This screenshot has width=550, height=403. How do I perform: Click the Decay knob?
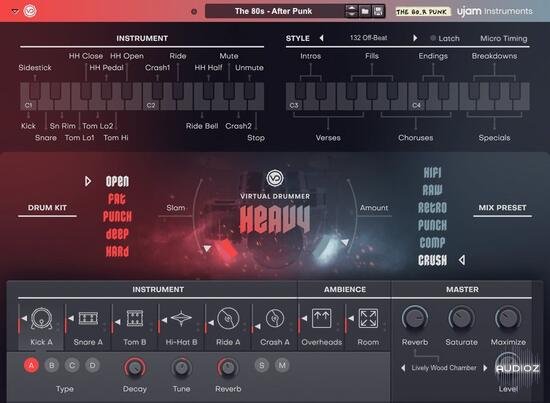tap(135, 368)
